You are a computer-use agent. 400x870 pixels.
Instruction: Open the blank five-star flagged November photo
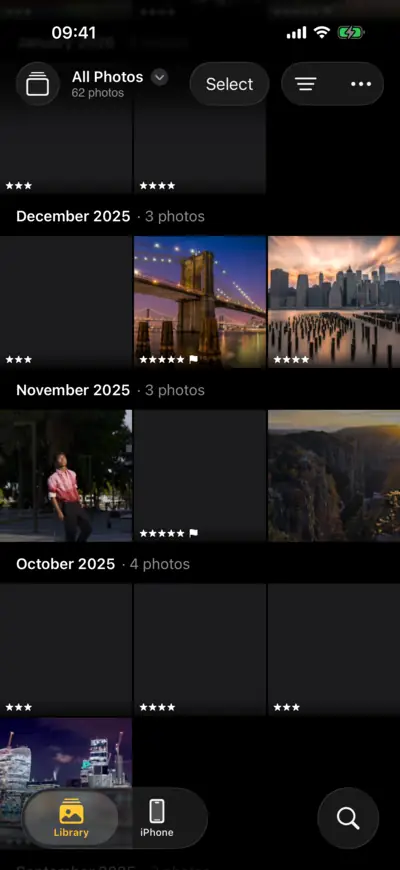[x=200, y=476]
